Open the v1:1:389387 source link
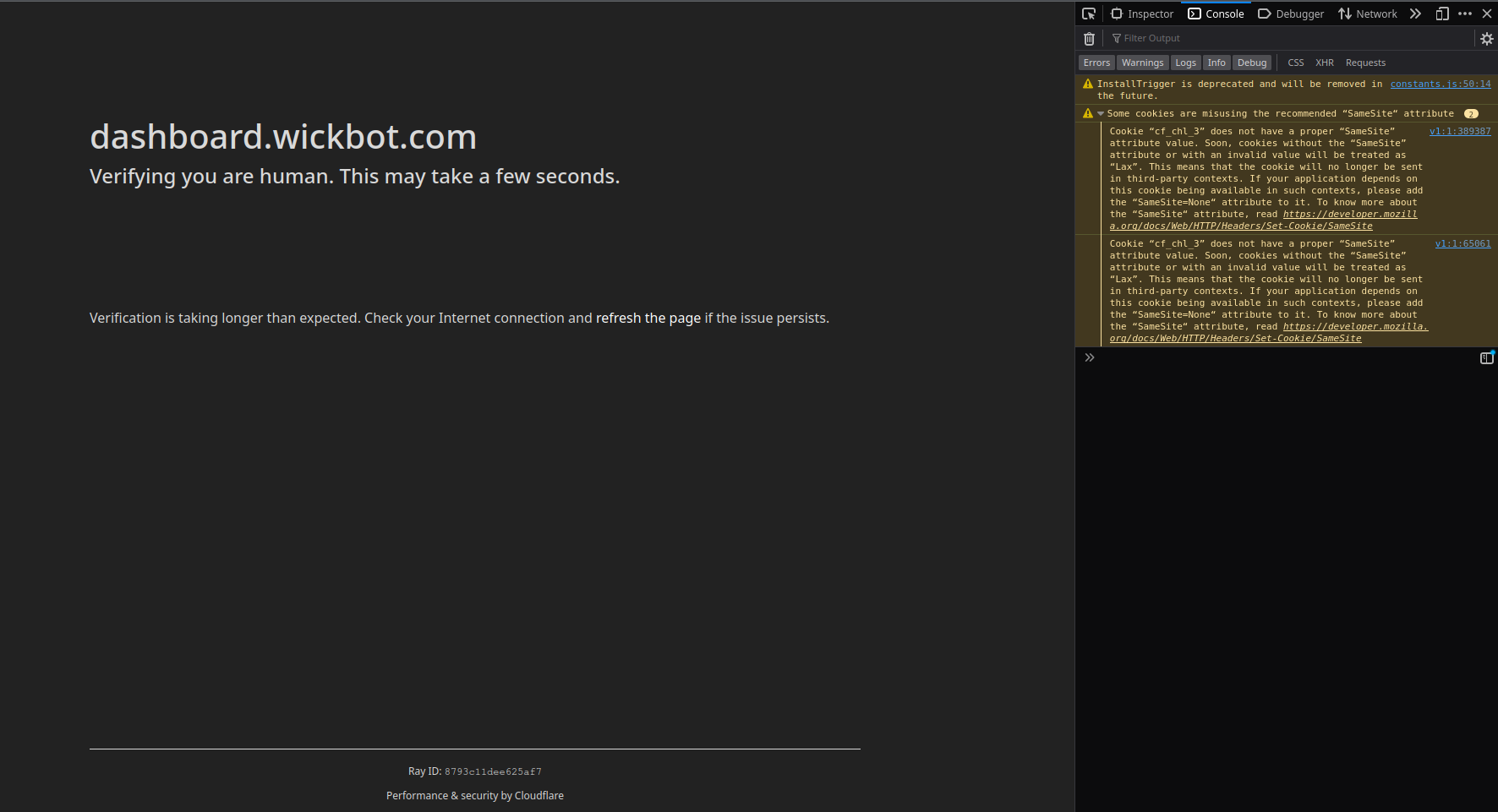This screenshot has width=1498, height=812. pos(1460,131)
